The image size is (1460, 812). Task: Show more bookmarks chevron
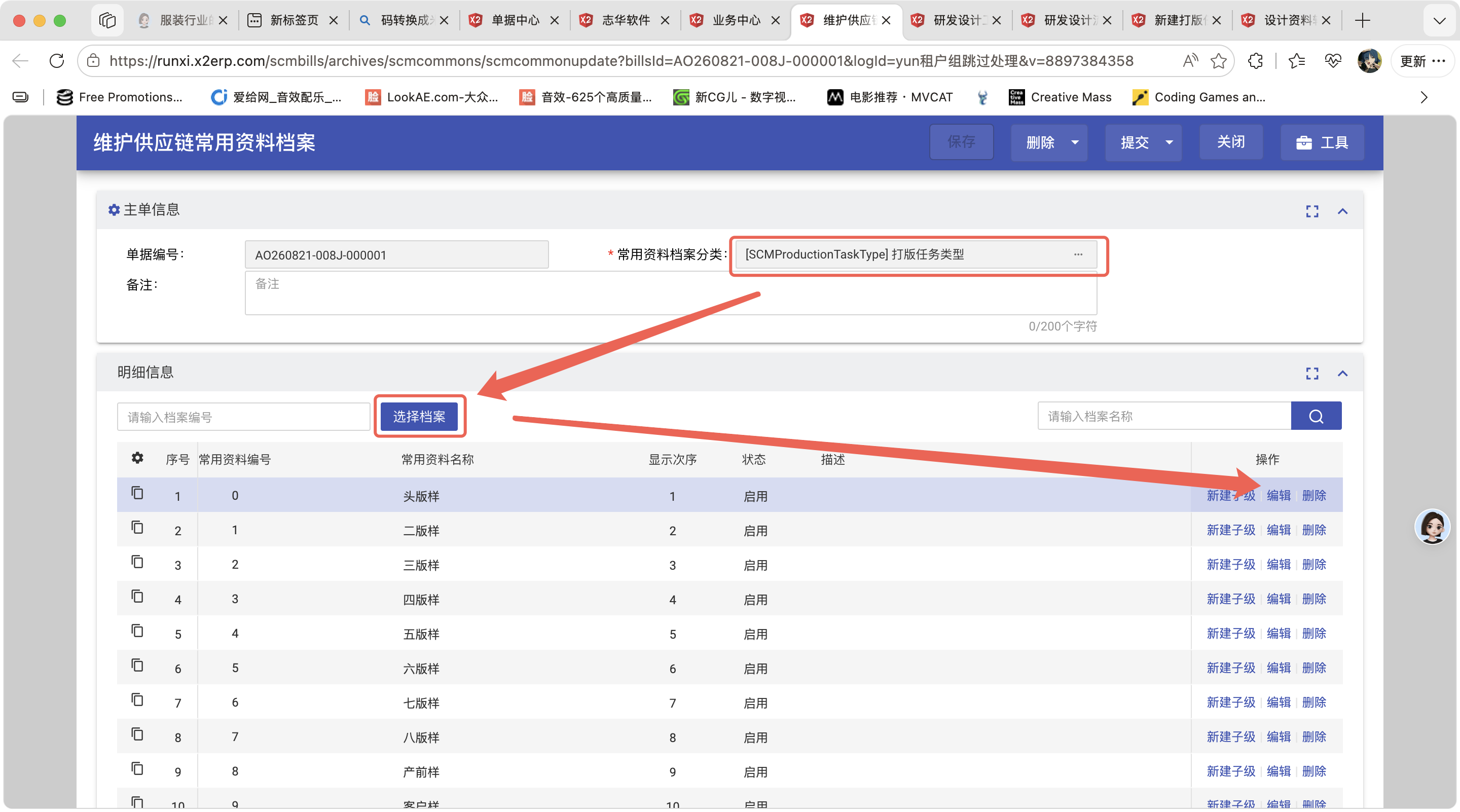[x=1425, y=97]
